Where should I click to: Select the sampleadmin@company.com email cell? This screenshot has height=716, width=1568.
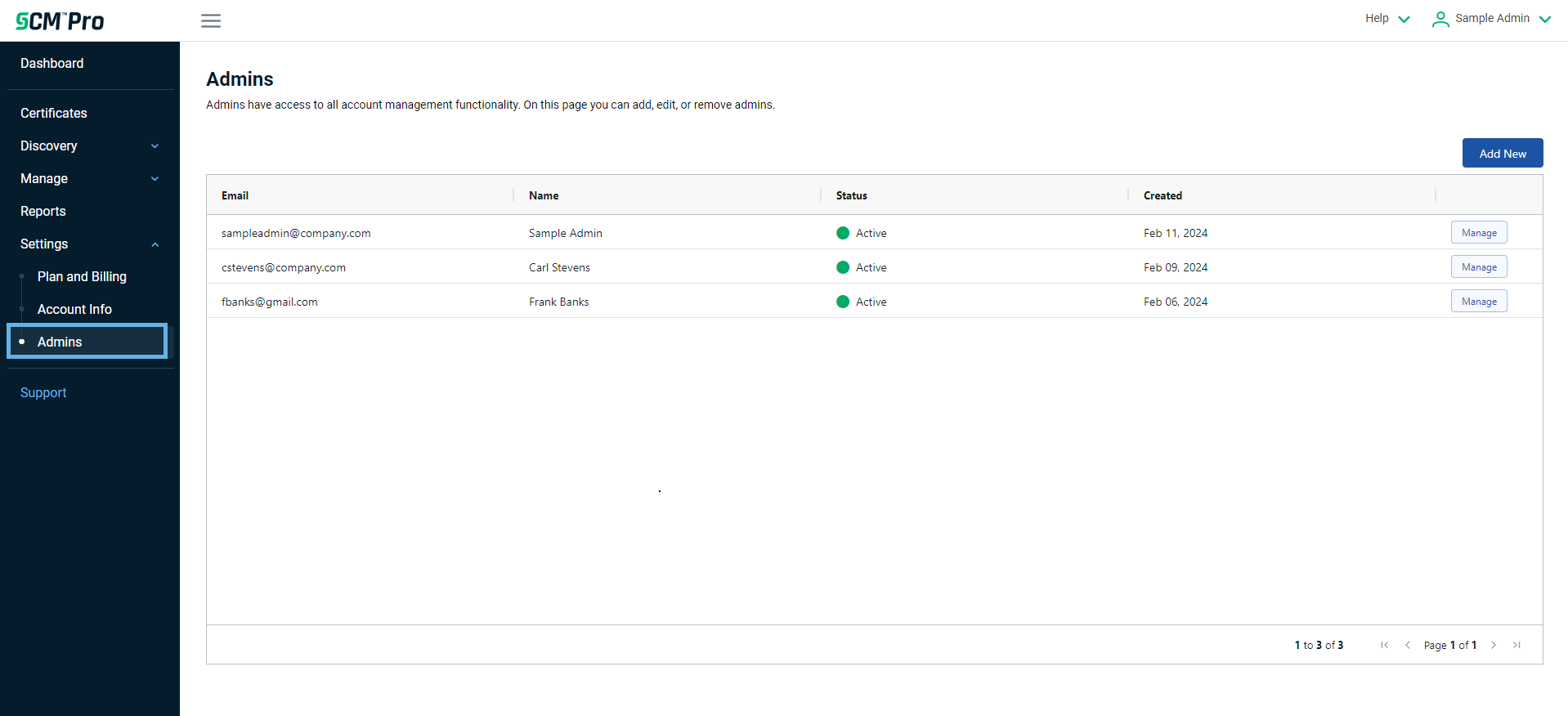296,233
